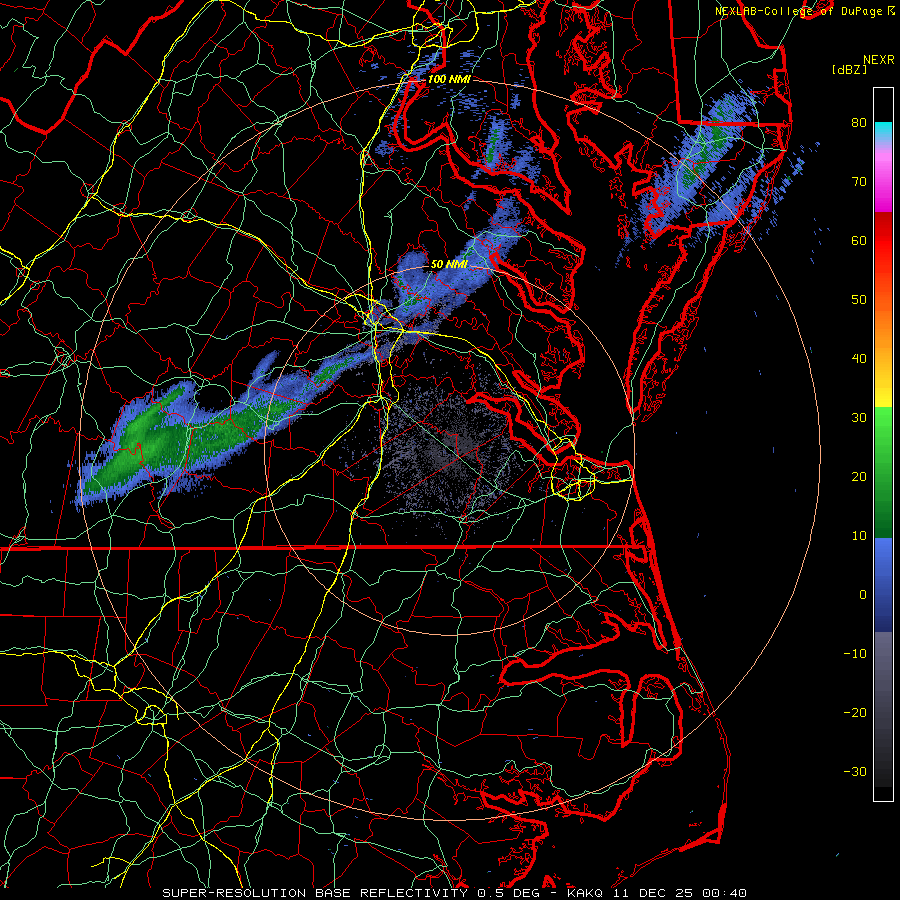The image size is (900, 900).
Task: Click the -20 dBZ scale value
Action: pos(855,713)
